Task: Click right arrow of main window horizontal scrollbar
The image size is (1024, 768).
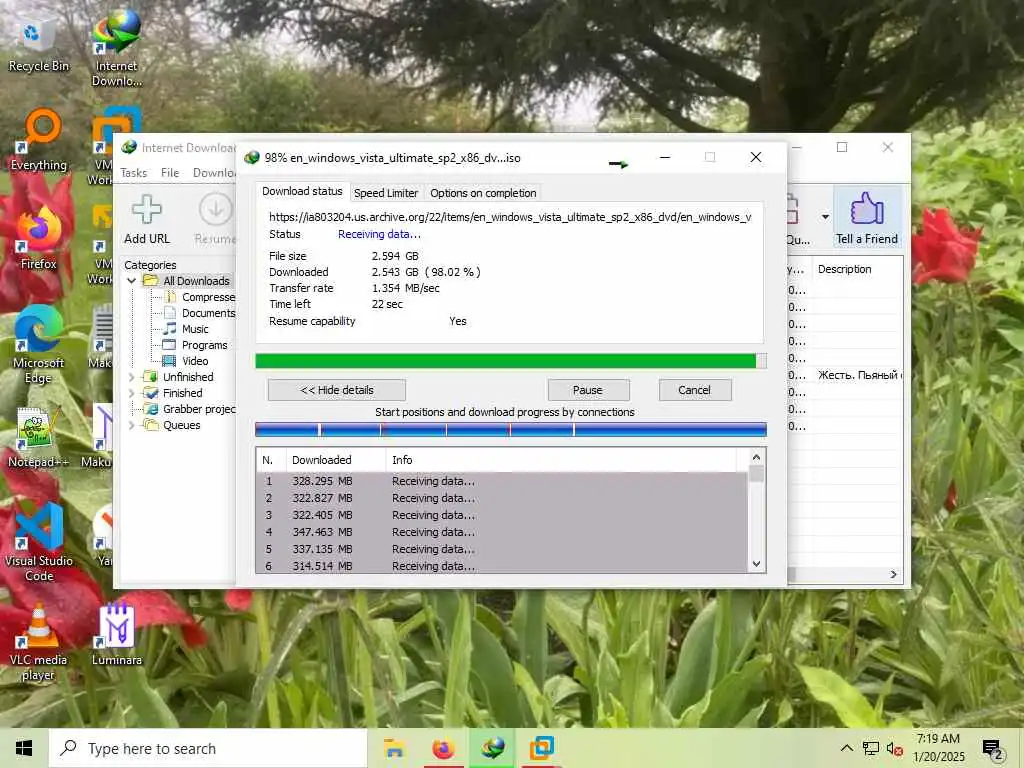Action: [x=893, y=574]
